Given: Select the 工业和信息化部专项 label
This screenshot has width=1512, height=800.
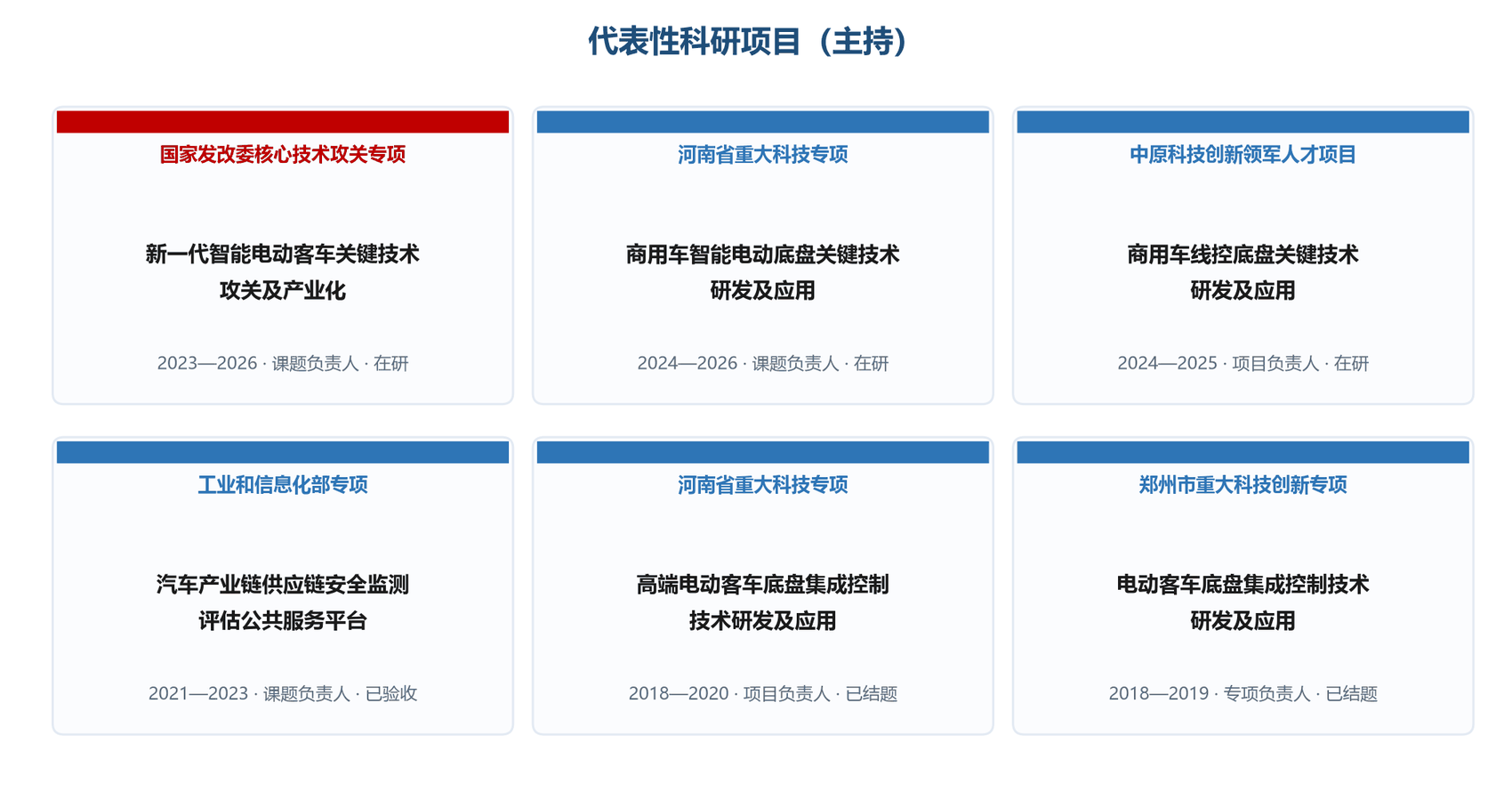Looking at the screenshot, I should (x=283, y=485).
